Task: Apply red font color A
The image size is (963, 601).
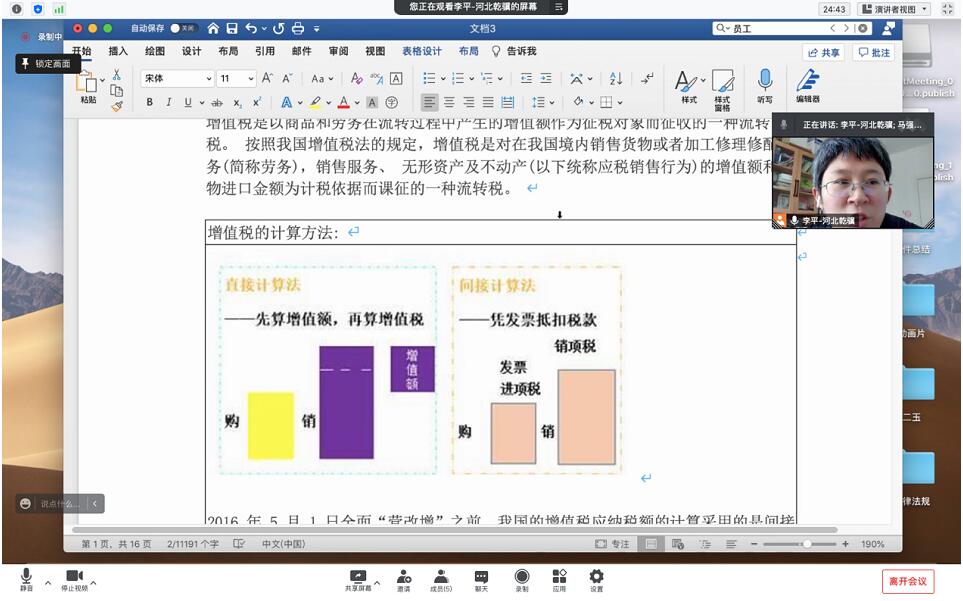Action: point(344,103)
